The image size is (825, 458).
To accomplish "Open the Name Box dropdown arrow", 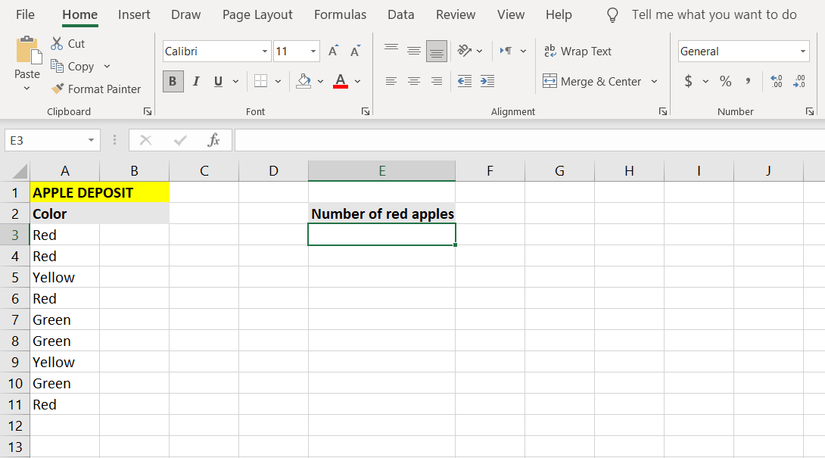I will tap(91, 140).
